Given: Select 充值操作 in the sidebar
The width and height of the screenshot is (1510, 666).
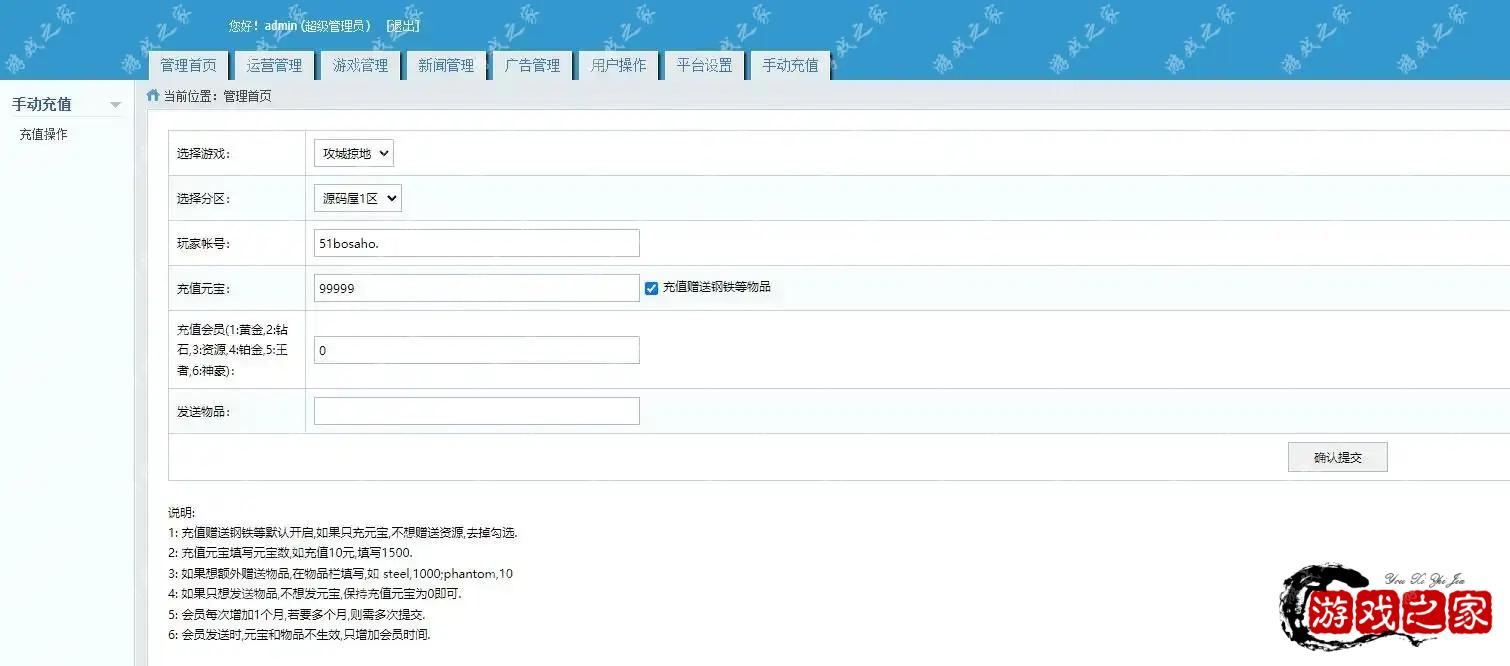Looking at the screenshot, I should (44, 134).
